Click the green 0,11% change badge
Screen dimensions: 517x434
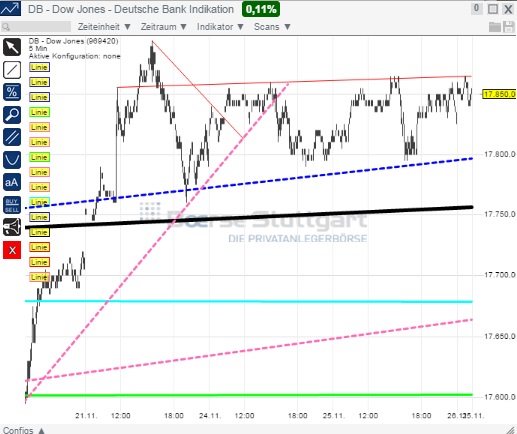point(261,9)
